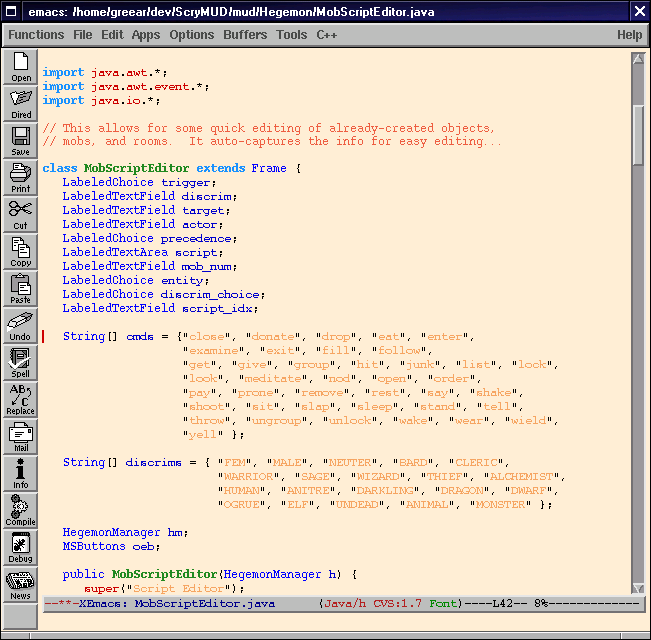Click the Open file toolbar icon
The height and width of the screenshot is (640, 651).
20,66
